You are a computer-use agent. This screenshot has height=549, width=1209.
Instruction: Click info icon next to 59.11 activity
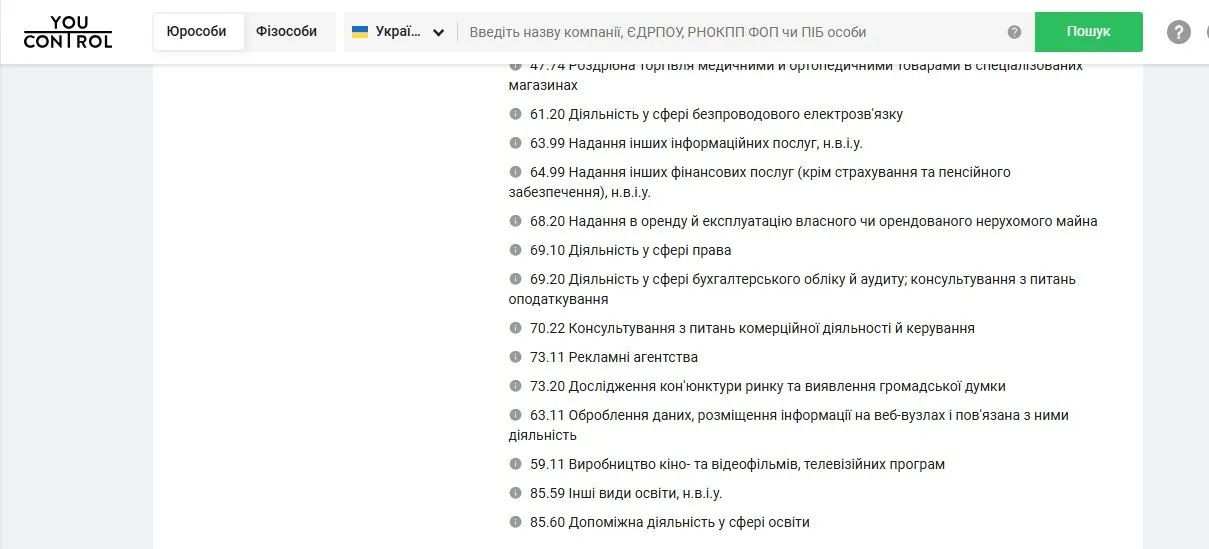[x=515, y=464]
